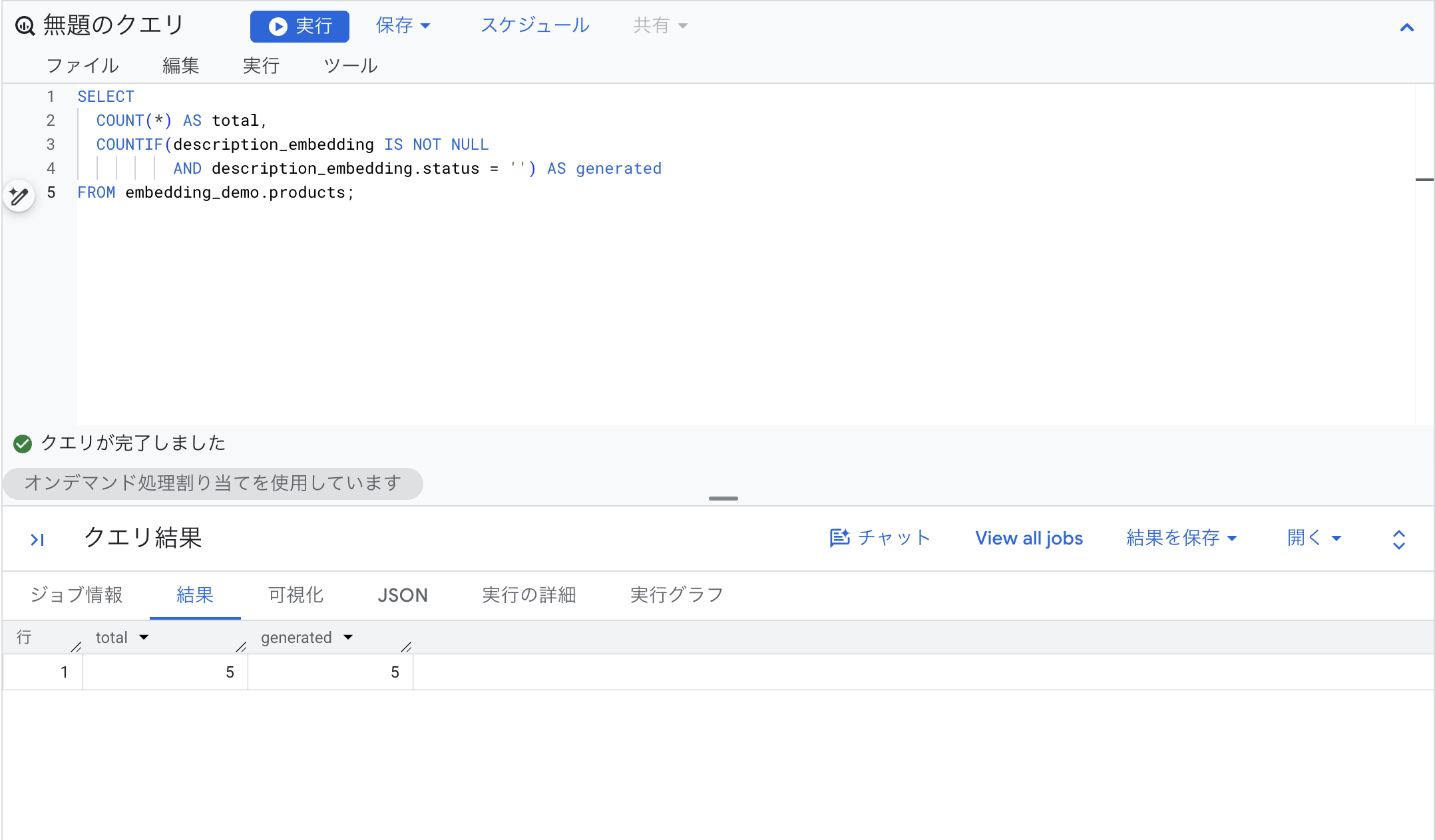
Task: Switch to the ジョブ情報 tab
Action: click(77, 594)
